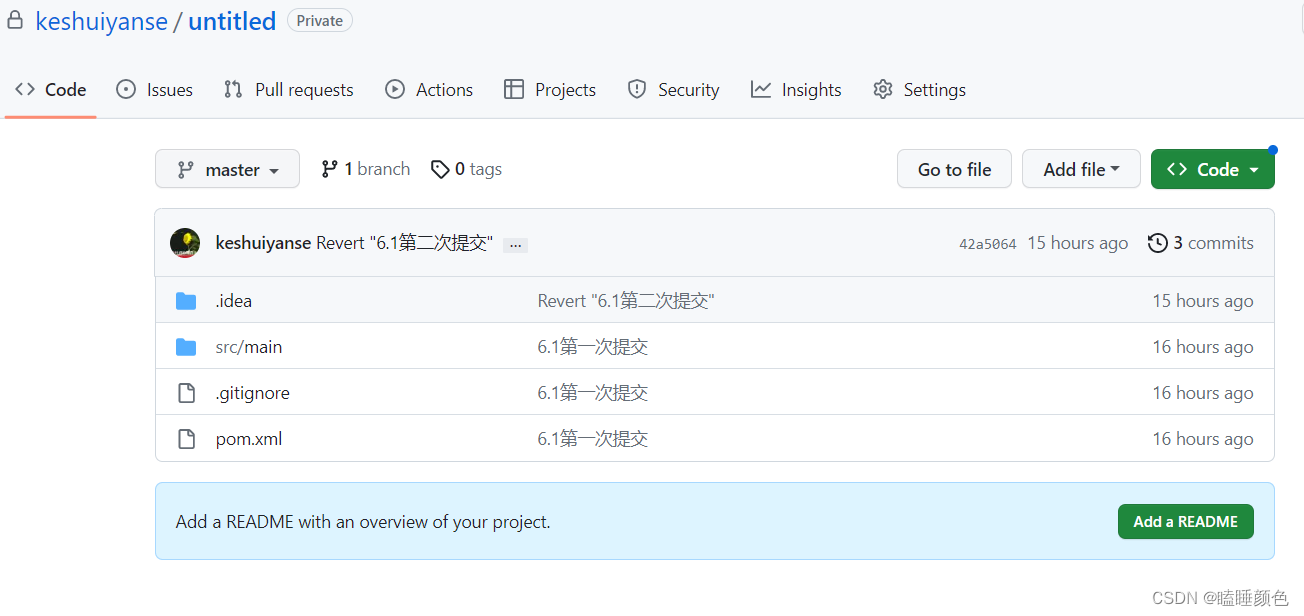
Task: Expand the commit message ellipsis button
Action: click(515, 244)
